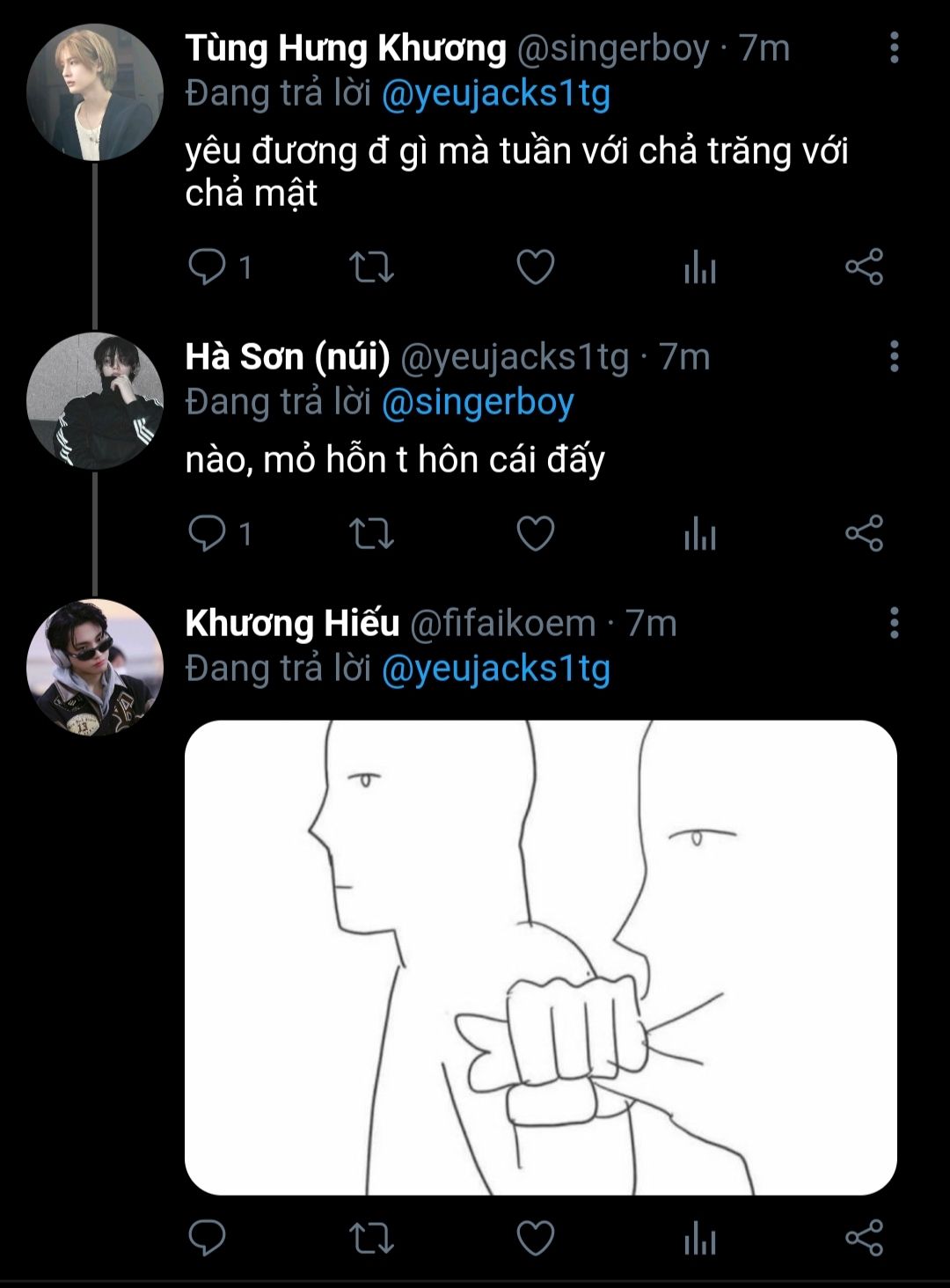The image size is (950, 1288).
Task: Like Hà Sơn's reply tweet
Action: click(535, 533)
